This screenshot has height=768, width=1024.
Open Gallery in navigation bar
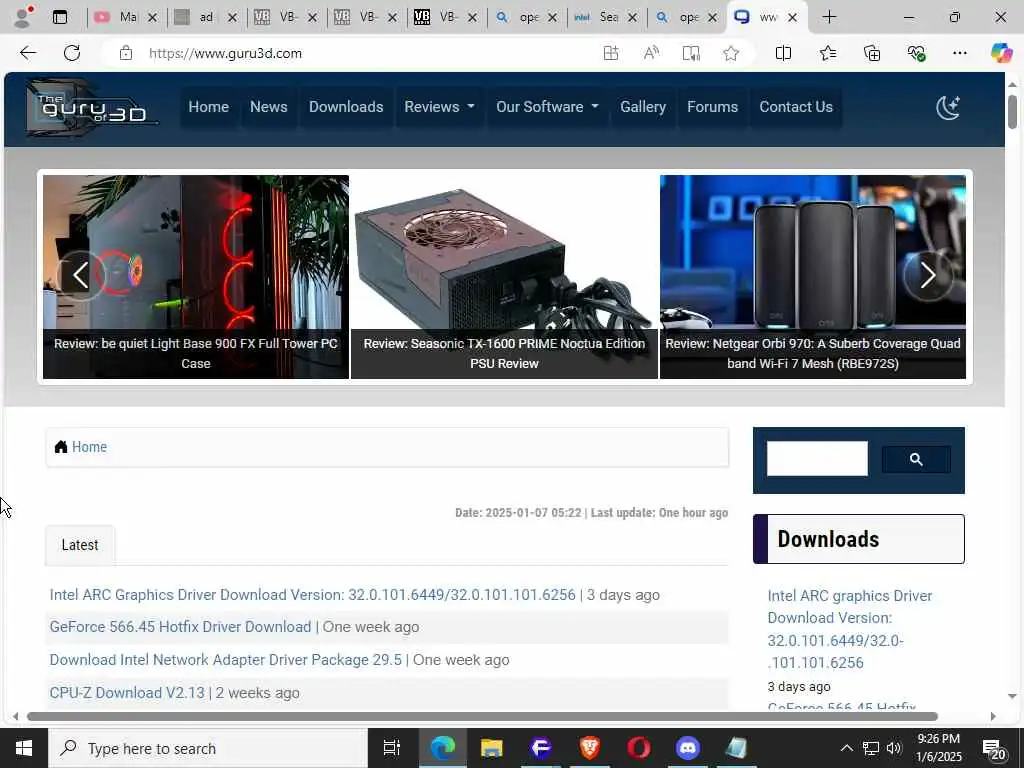click(643, 107)
